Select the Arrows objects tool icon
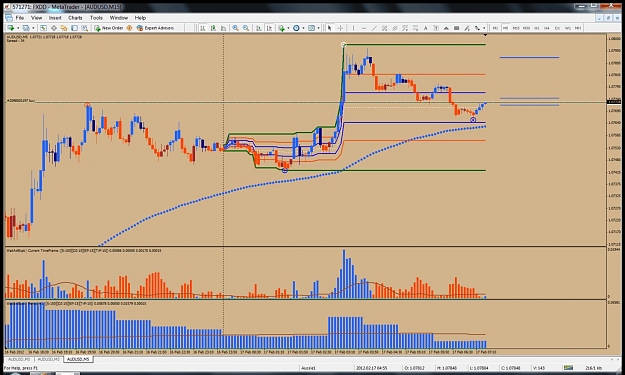 click(x=477, y=28)
